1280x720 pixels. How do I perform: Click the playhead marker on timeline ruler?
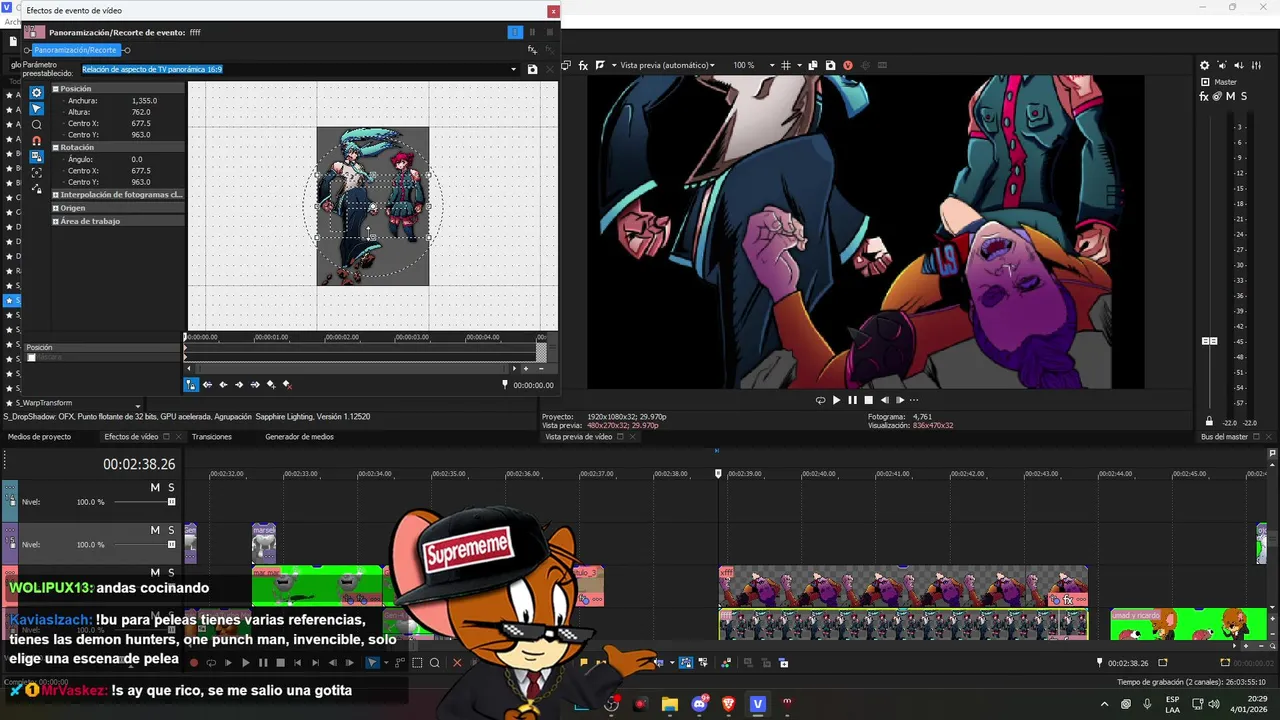tap(718, 473)
